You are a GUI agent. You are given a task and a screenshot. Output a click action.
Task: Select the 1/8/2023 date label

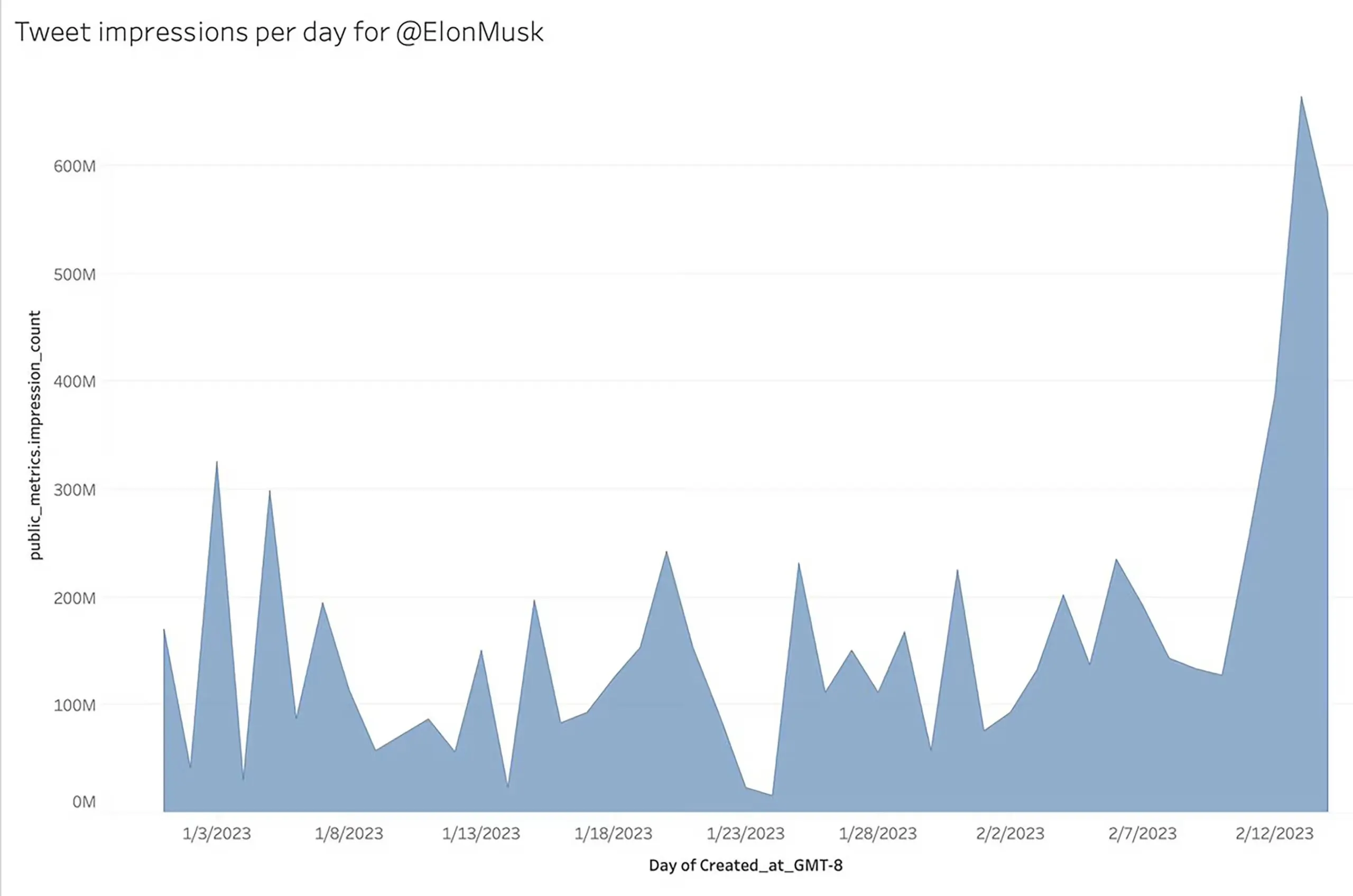click(349, 834)
